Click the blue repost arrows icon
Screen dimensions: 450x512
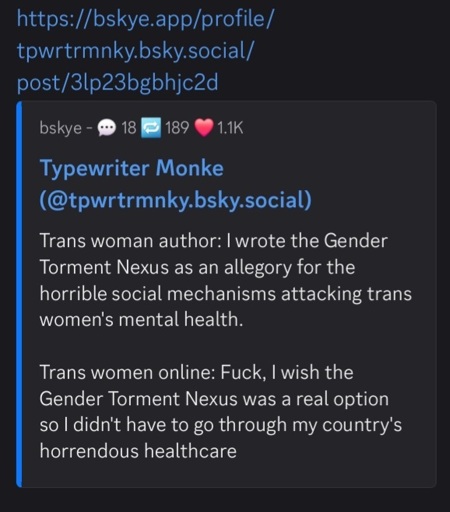[151, 128]
